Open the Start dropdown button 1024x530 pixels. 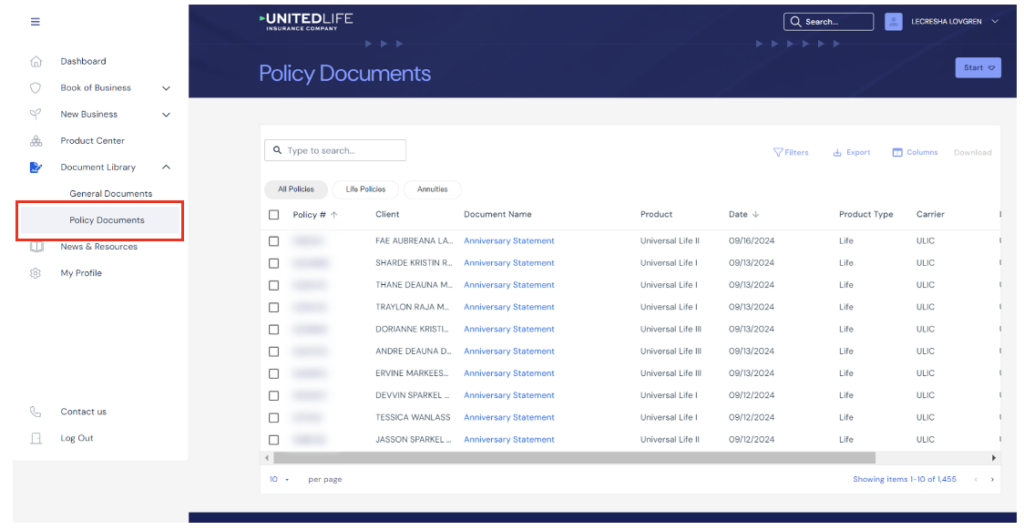point(978,68)
